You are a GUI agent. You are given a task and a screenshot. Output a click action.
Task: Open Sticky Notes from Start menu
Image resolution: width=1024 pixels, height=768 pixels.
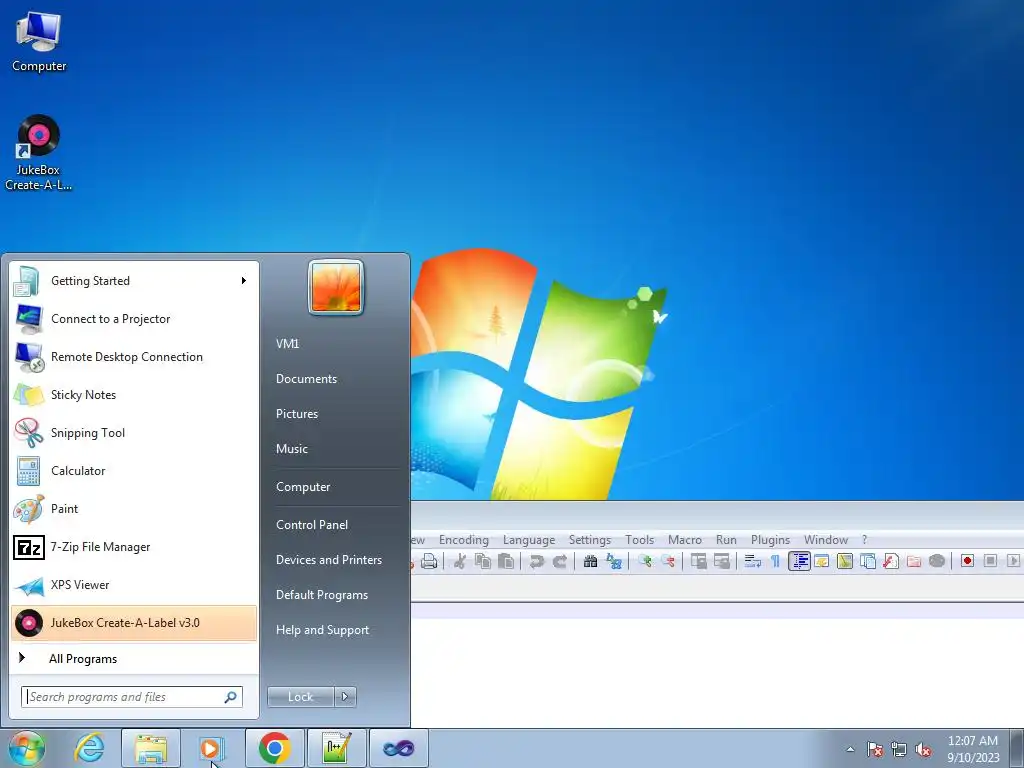click(134, 394)
